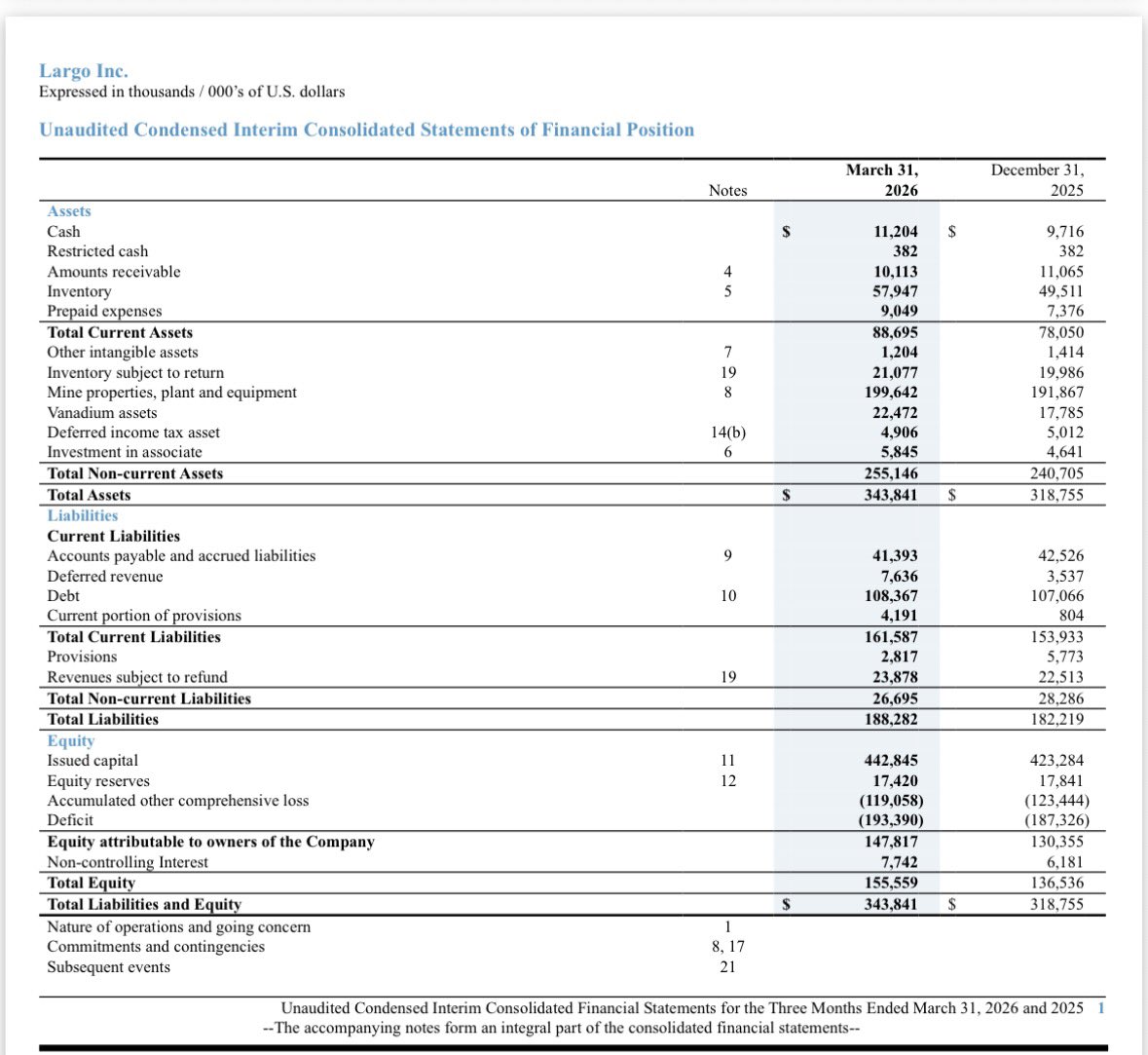1148x1055 pixels.
Task: Click note reference '8, 17' for Commitments
Action: [x=727, y=947]
